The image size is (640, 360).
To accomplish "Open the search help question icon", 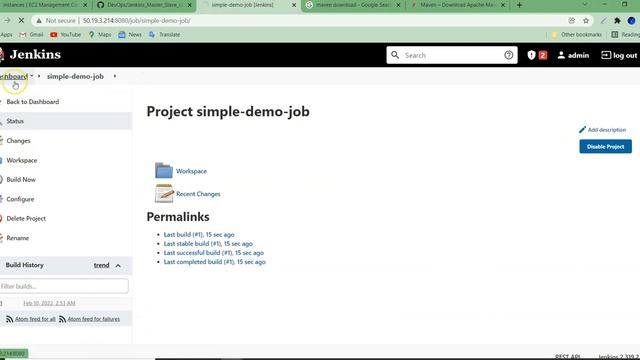I will coord(508,55).
